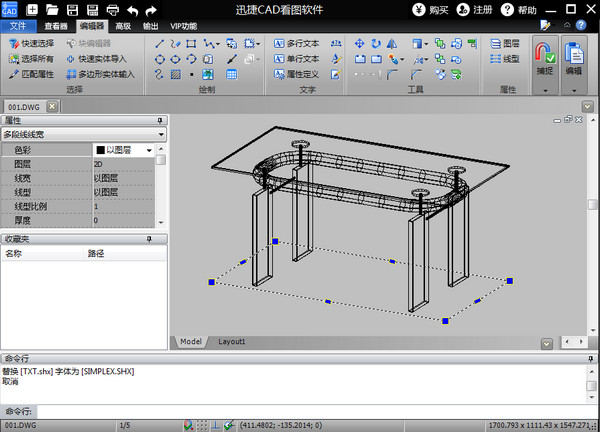Viewport: 600px width, 432px height.
Task: Click the save icon in title bar
Action: [x=72, y=9]
